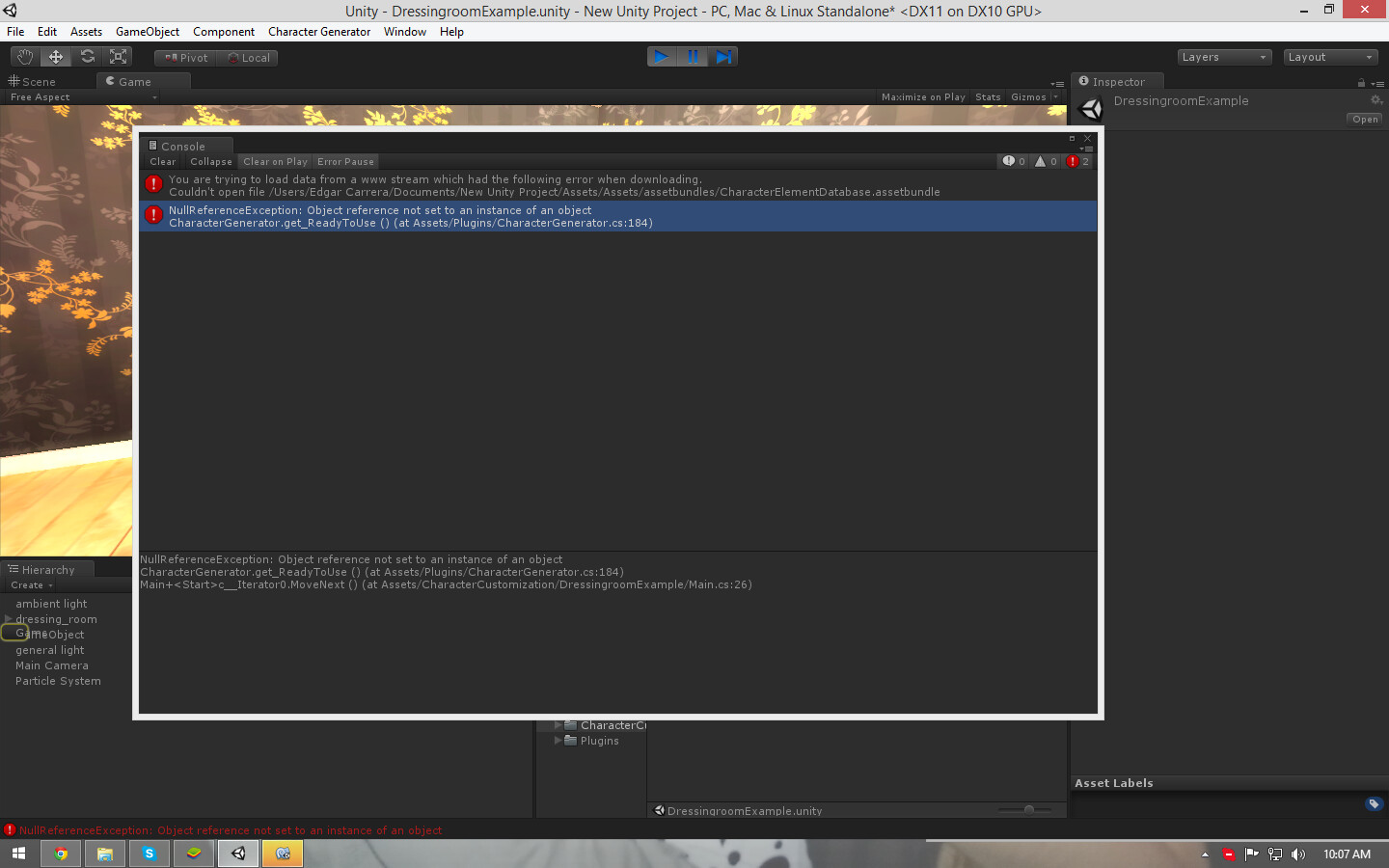Toggle Pivot handle position mode
This screenshot has width=1389, height=868.
[185, 58]
